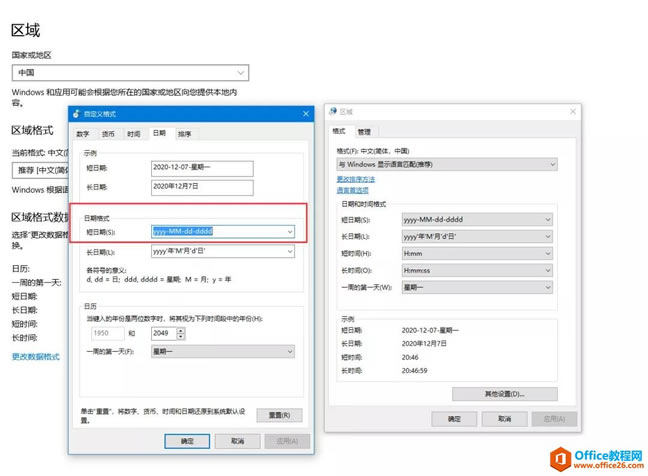Expand 短日期(S) dropdown in 区域 dialog
Image resolution: width=648 pixels, height=476 pixels.
[x=477, y=220]
